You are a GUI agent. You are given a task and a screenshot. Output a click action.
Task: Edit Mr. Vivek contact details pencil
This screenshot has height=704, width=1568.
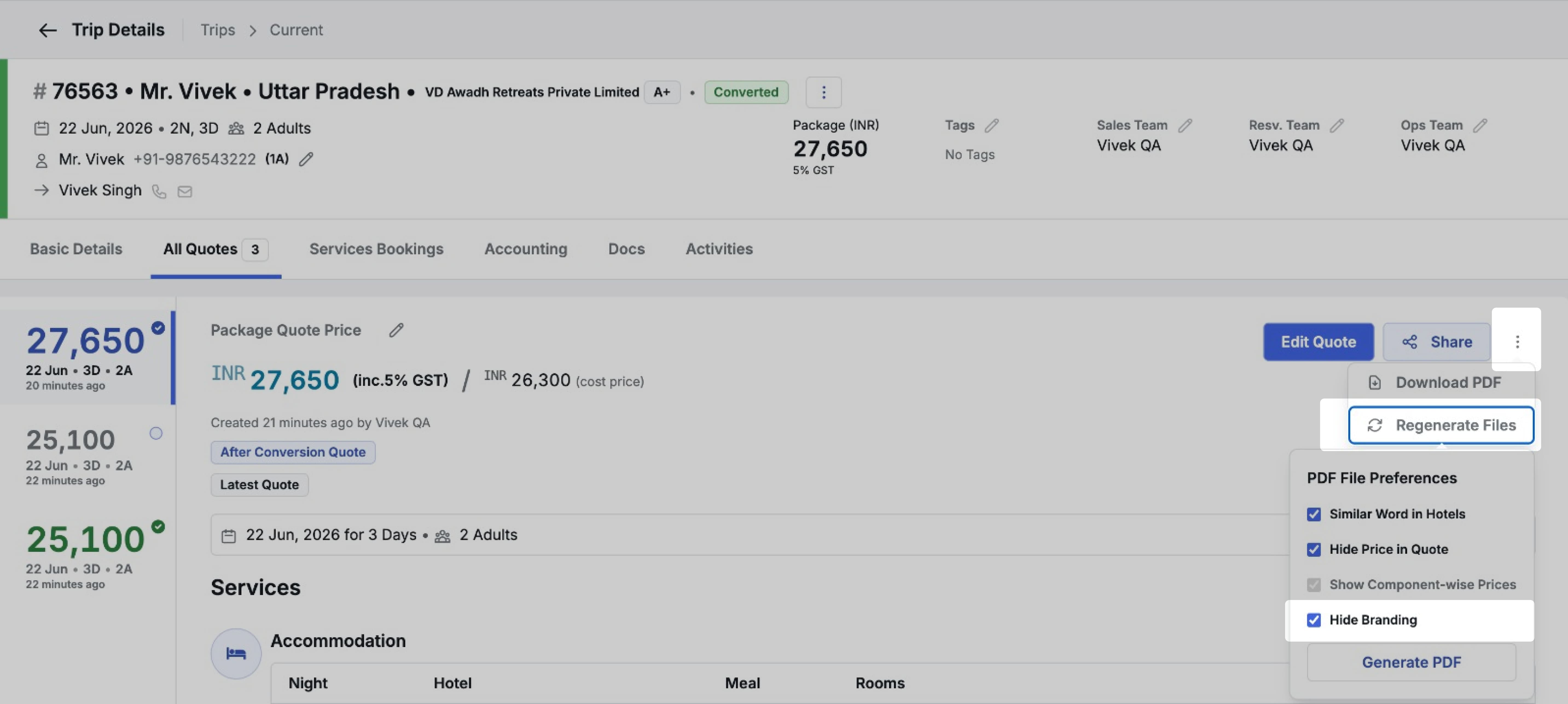pyautogui.click(x=306, y=160)
